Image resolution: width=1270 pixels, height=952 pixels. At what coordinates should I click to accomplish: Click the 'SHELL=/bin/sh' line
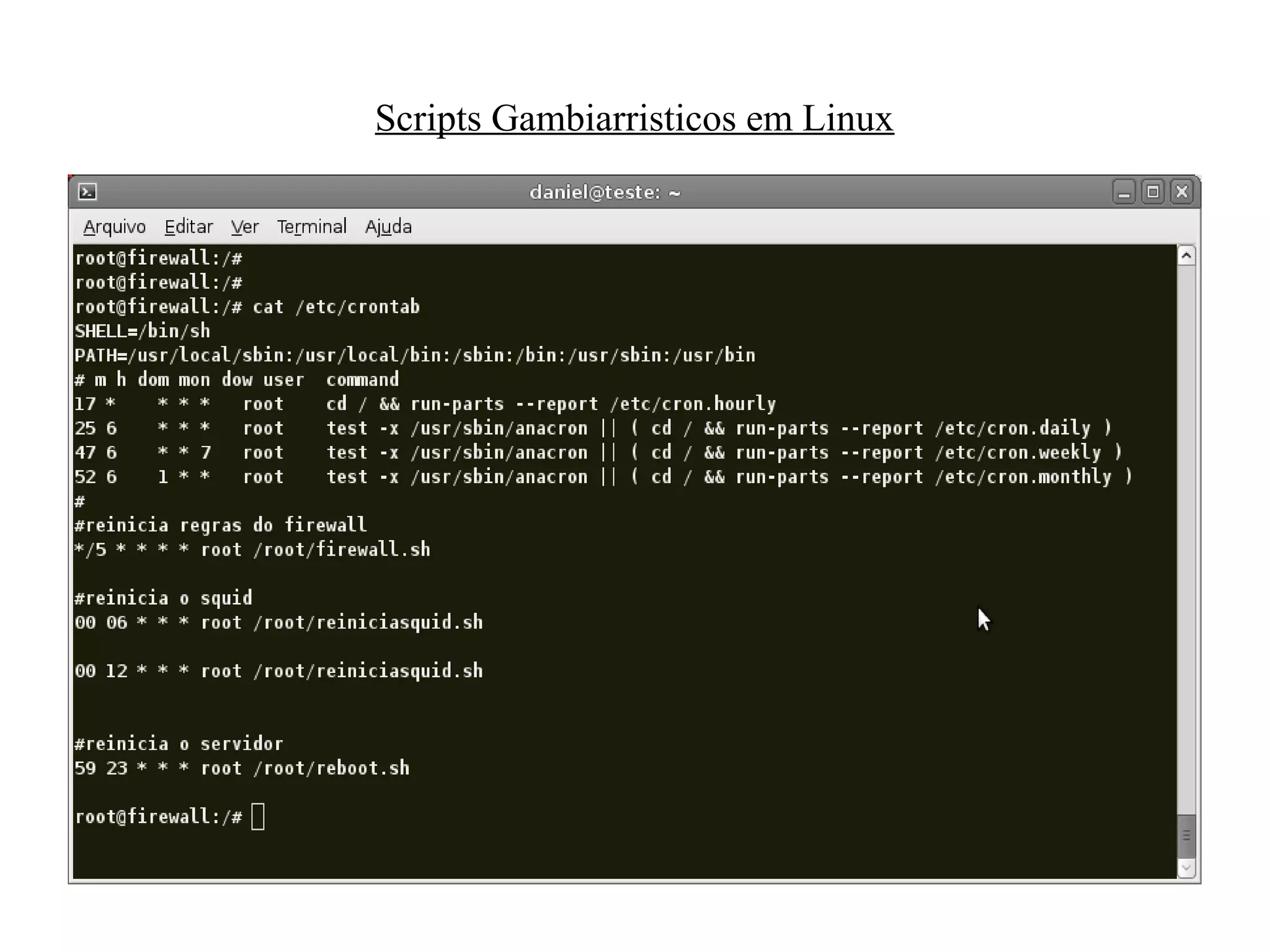click(x=143, y=331)
